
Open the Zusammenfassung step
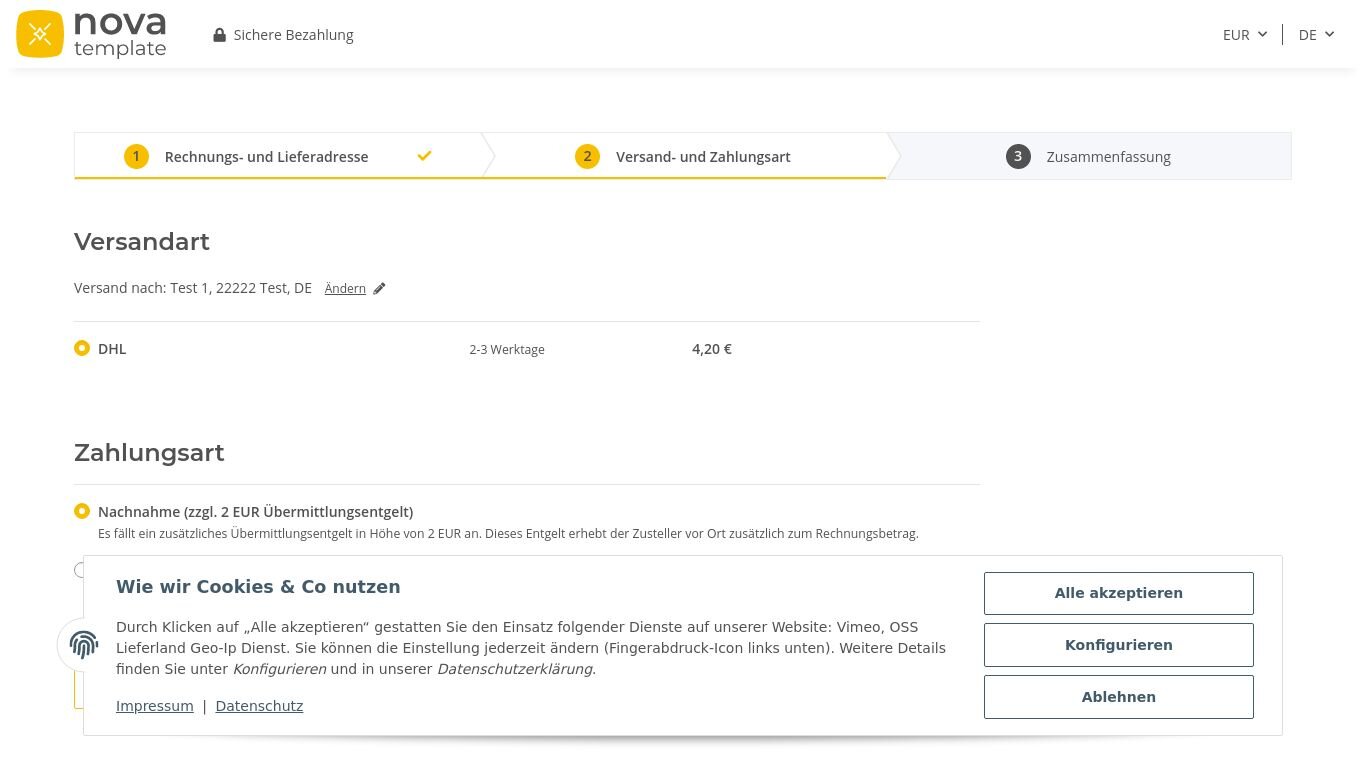[x=1108, y=157]
